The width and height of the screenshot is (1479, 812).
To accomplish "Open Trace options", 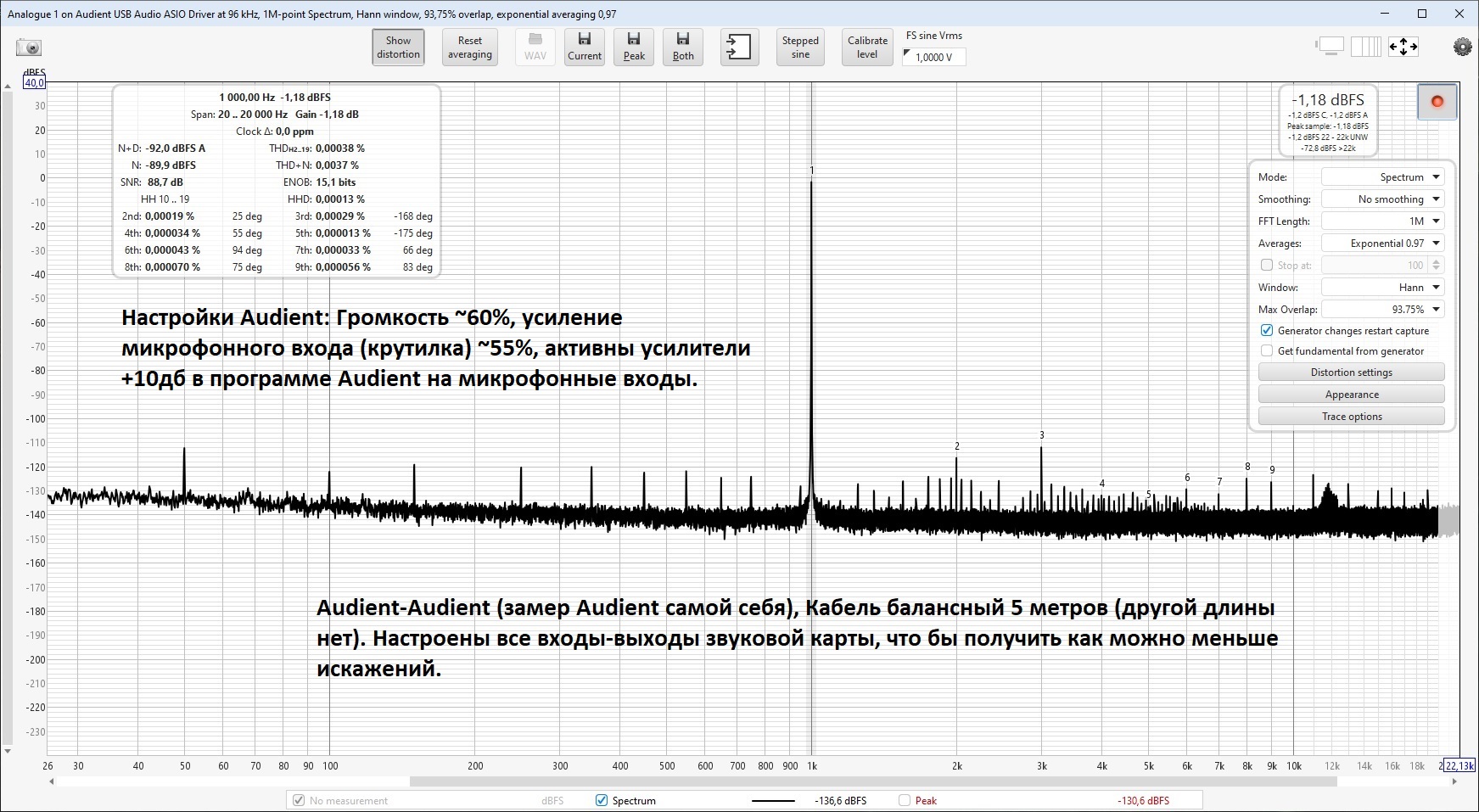I will pos(1351,417).
